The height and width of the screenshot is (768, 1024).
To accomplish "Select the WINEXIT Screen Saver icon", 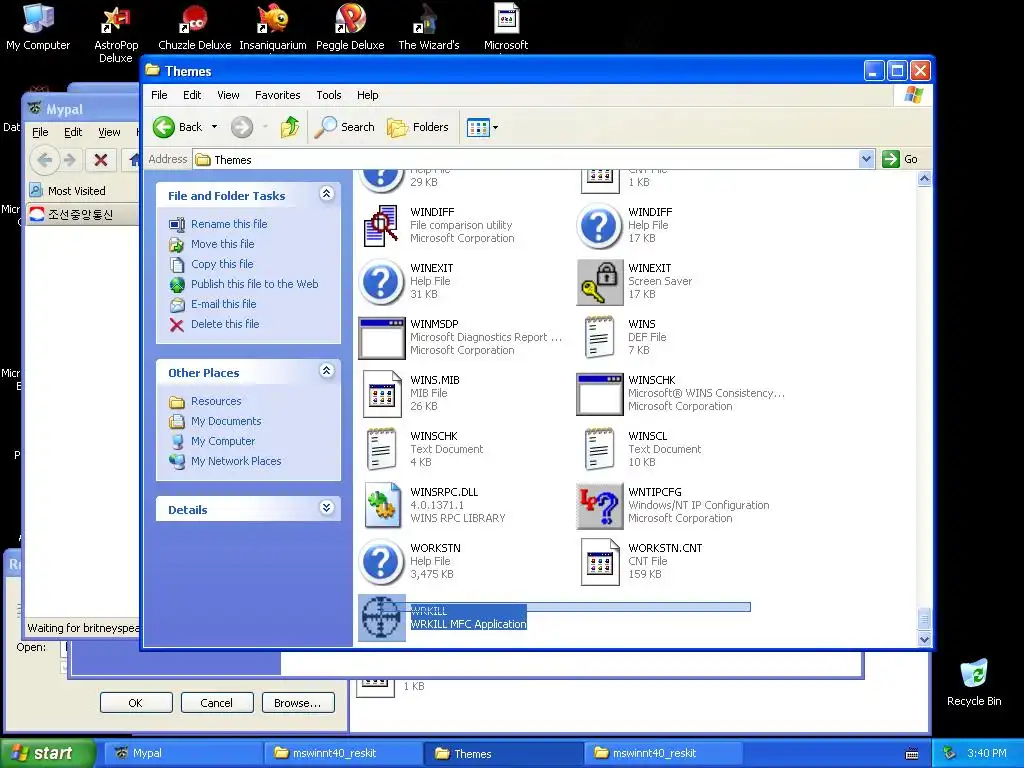I will pos(600,282).
